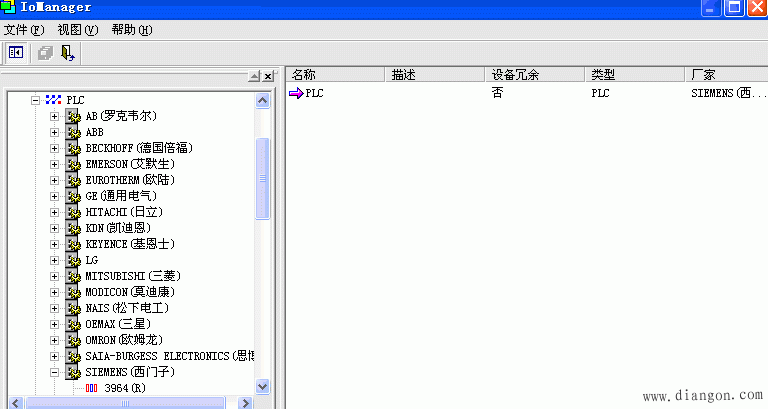The height and width of the screenshot is (409, 768).
Task: Select the OEMAX (三星) tree label
Action: pos(118,324)
